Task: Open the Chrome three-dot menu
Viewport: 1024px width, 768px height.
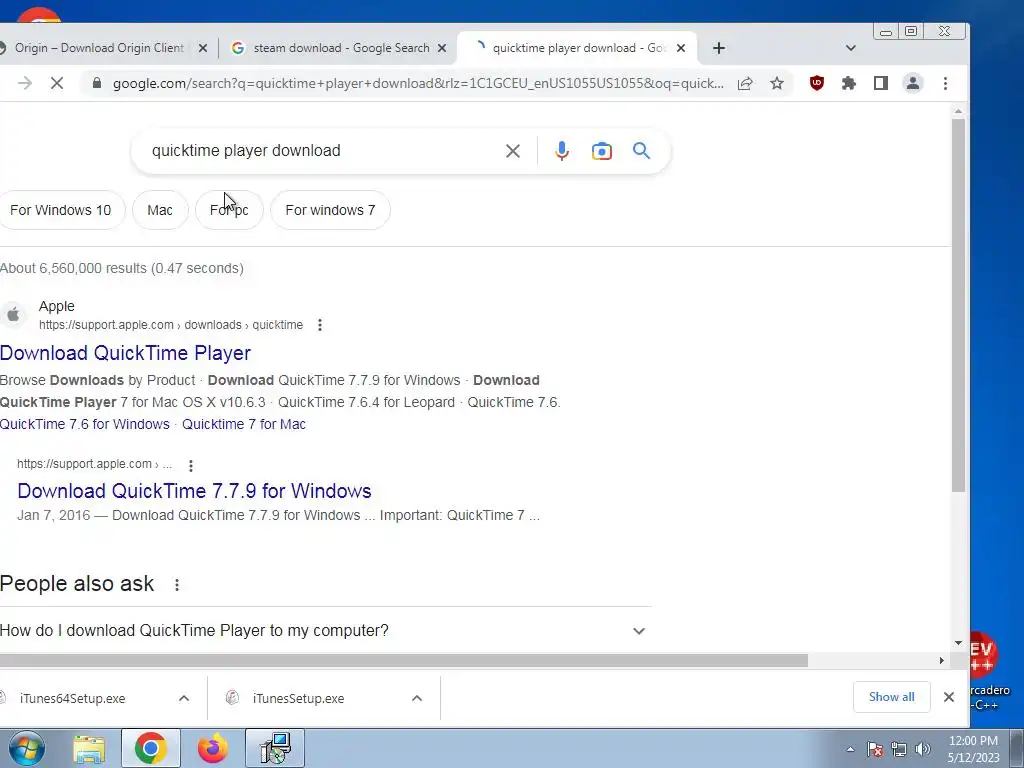Action: [x=945, y=83]
